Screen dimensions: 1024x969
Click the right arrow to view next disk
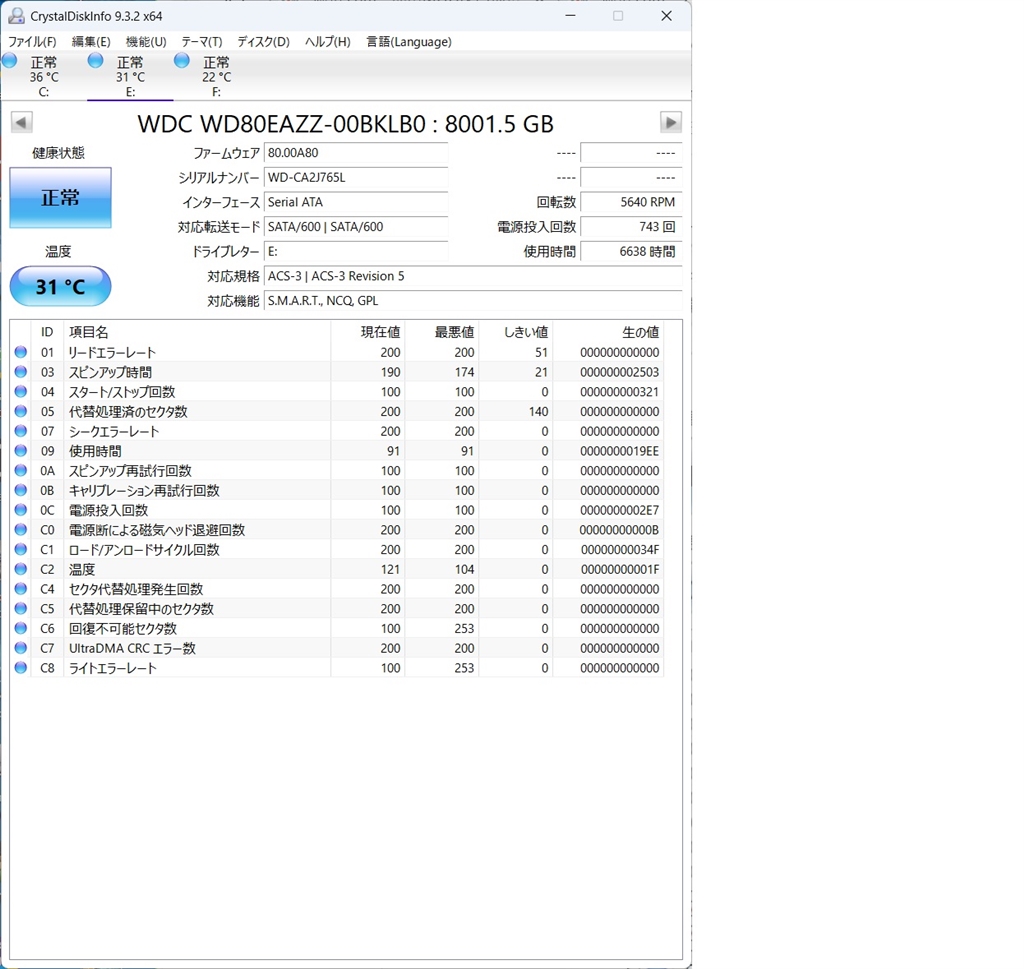click(670, 122)
